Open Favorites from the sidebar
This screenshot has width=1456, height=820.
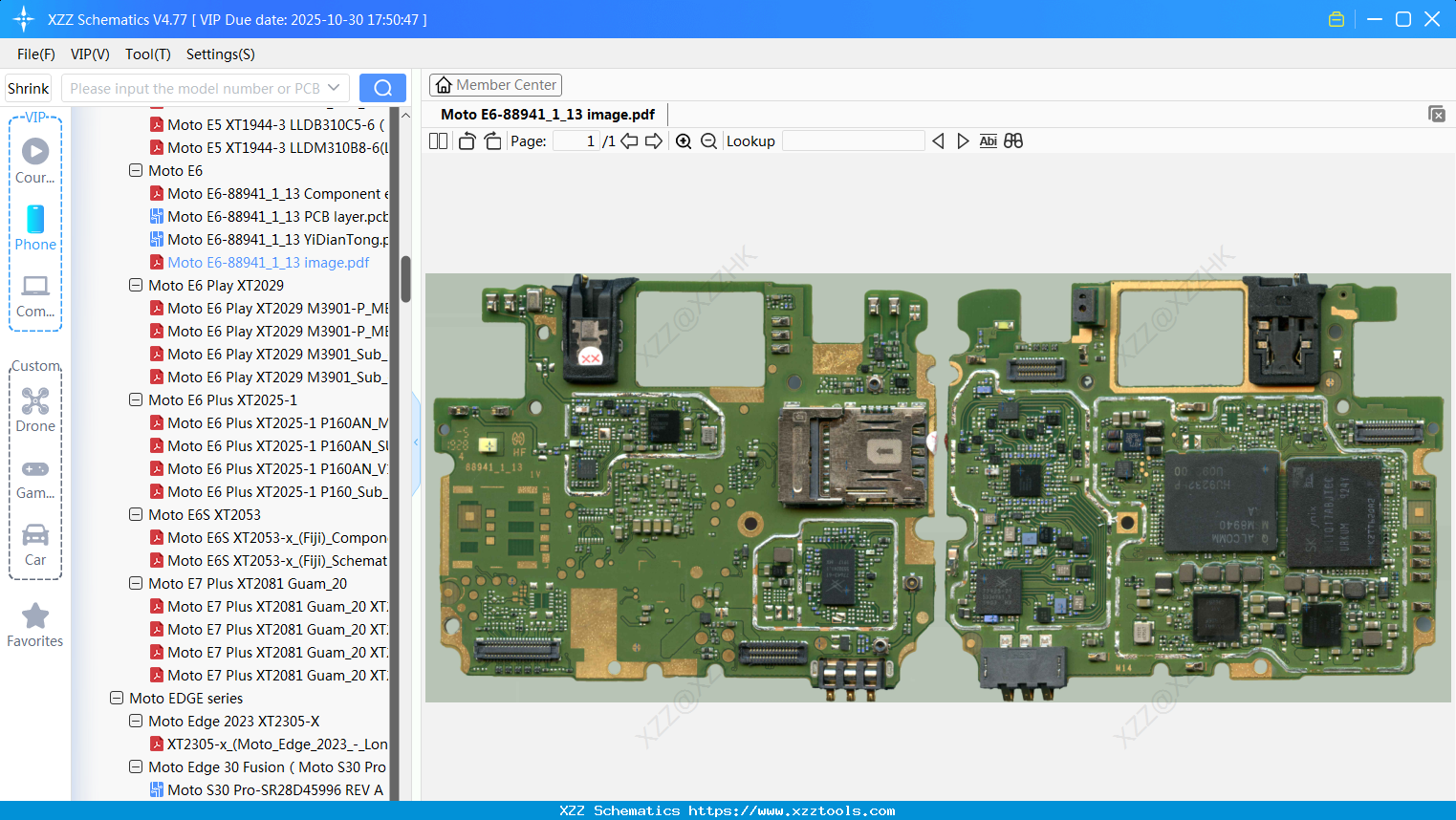coord(35,625)
